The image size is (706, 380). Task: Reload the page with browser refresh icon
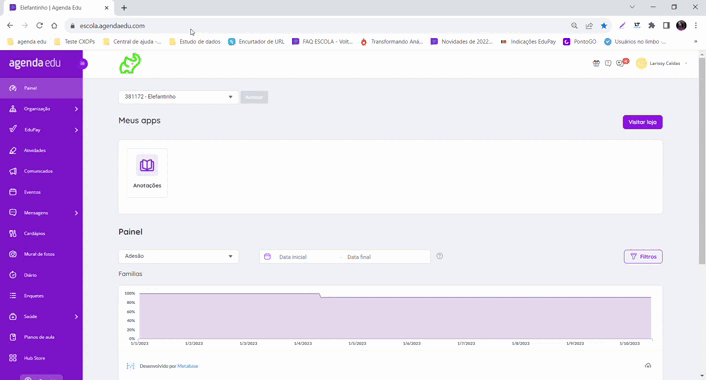point(40,26)
